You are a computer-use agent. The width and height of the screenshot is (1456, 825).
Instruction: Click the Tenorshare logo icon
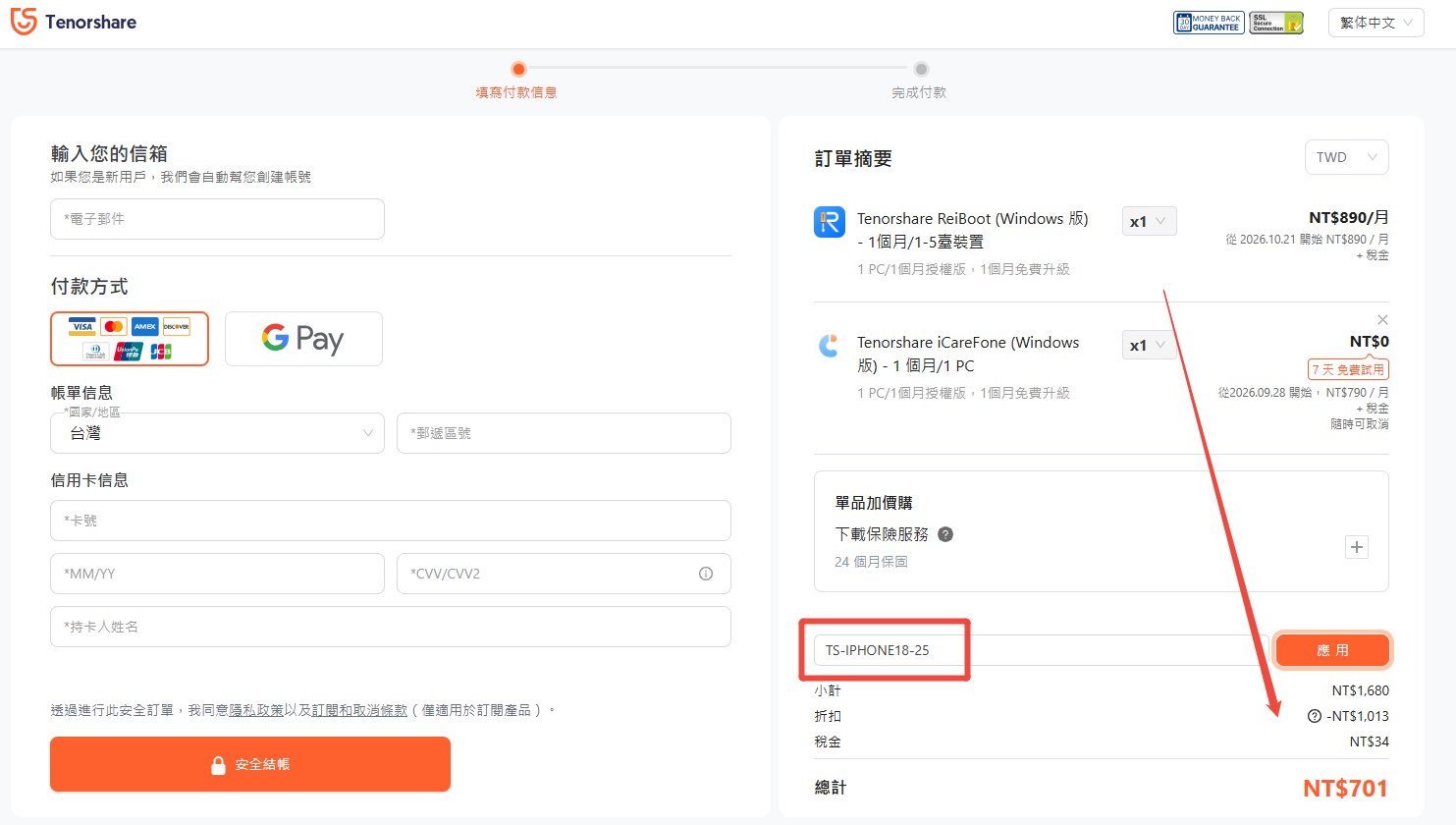[x=24, y=22]
